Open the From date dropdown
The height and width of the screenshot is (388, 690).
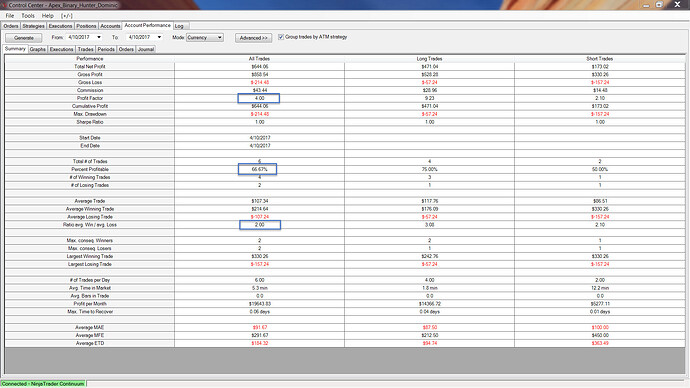pos(99,37)
